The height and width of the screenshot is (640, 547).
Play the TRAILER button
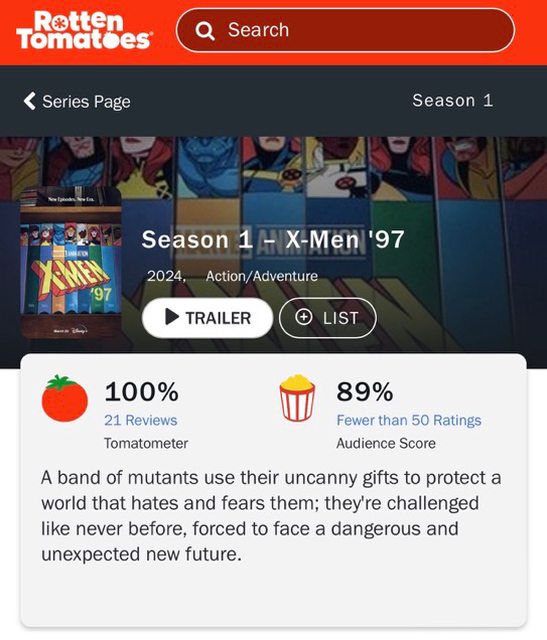(207, 318)
